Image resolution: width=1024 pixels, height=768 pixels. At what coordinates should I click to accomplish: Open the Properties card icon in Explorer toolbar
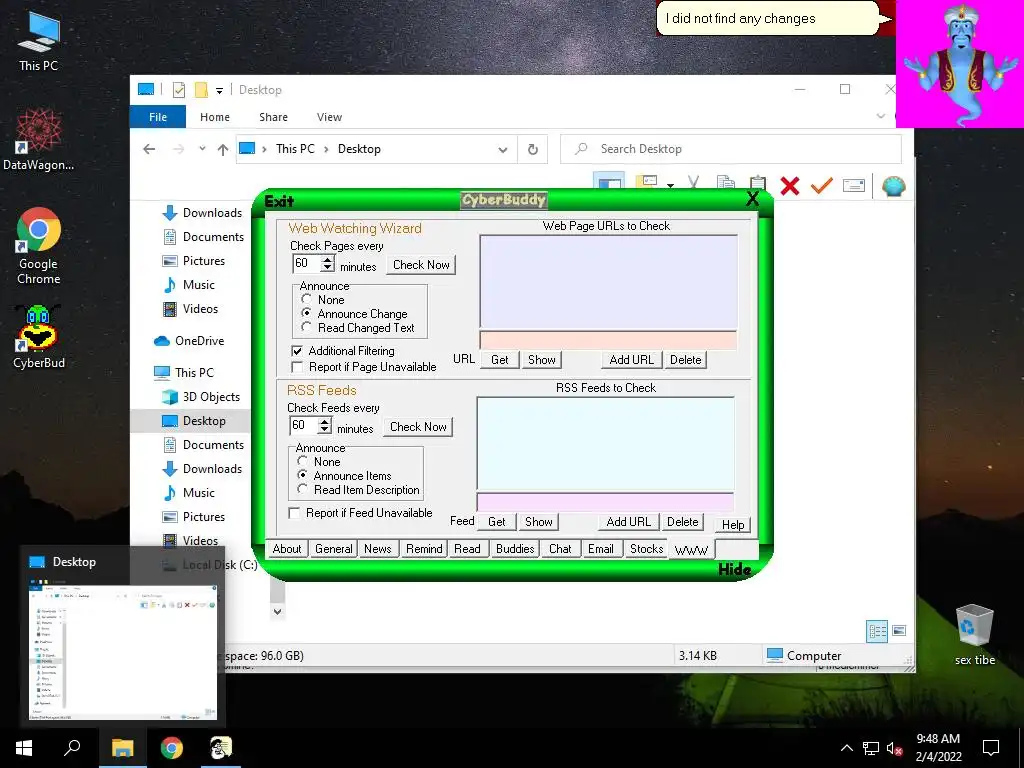(854, 186)
